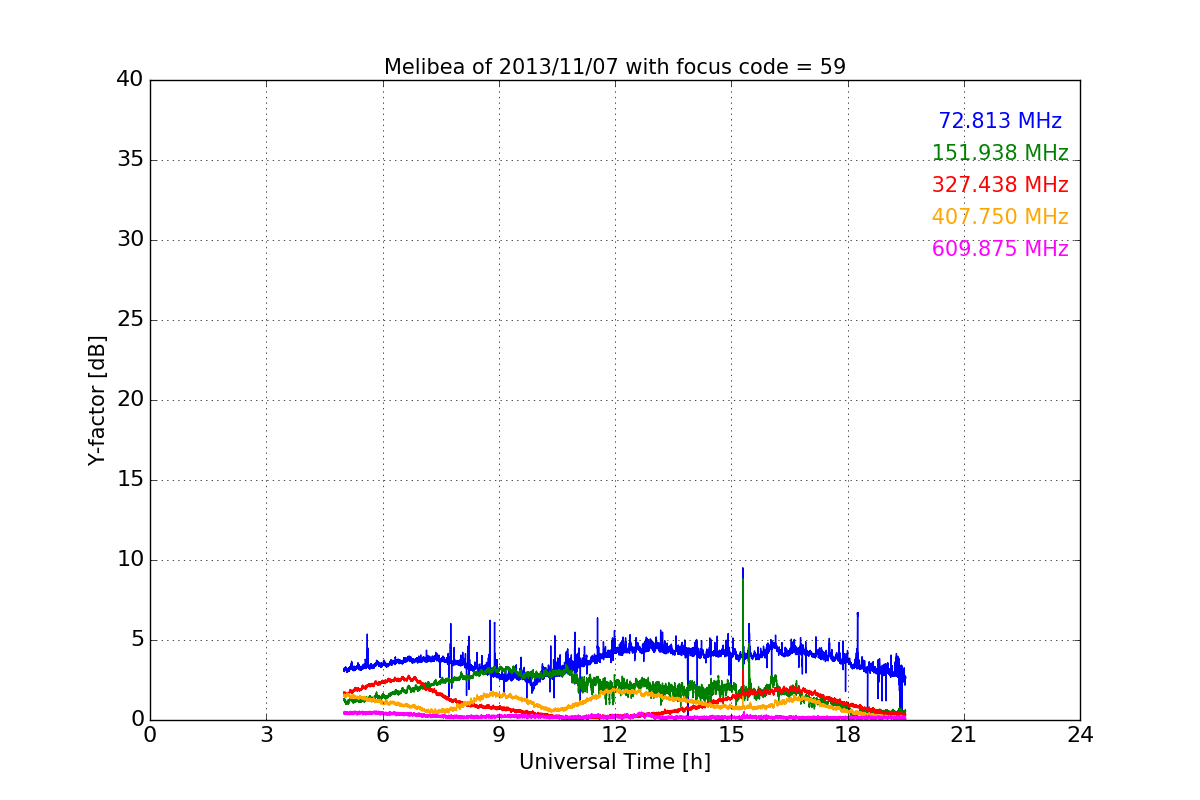Select the 151.938 MHz legend label
The image size is (1200, 800).
coord(1000,153)
